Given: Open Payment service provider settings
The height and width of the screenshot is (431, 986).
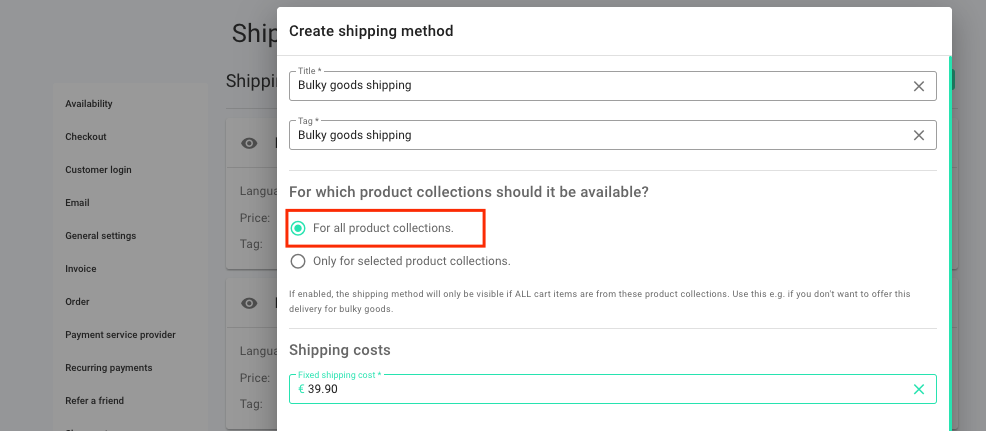Looking at the screenshot, I should click(x=120, y=335).
